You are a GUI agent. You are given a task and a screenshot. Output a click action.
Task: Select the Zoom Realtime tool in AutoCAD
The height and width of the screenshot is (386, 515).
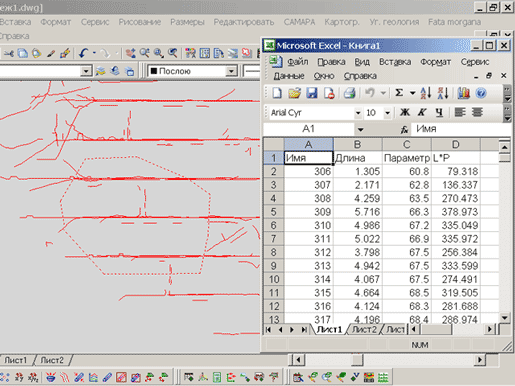[144, 53]
